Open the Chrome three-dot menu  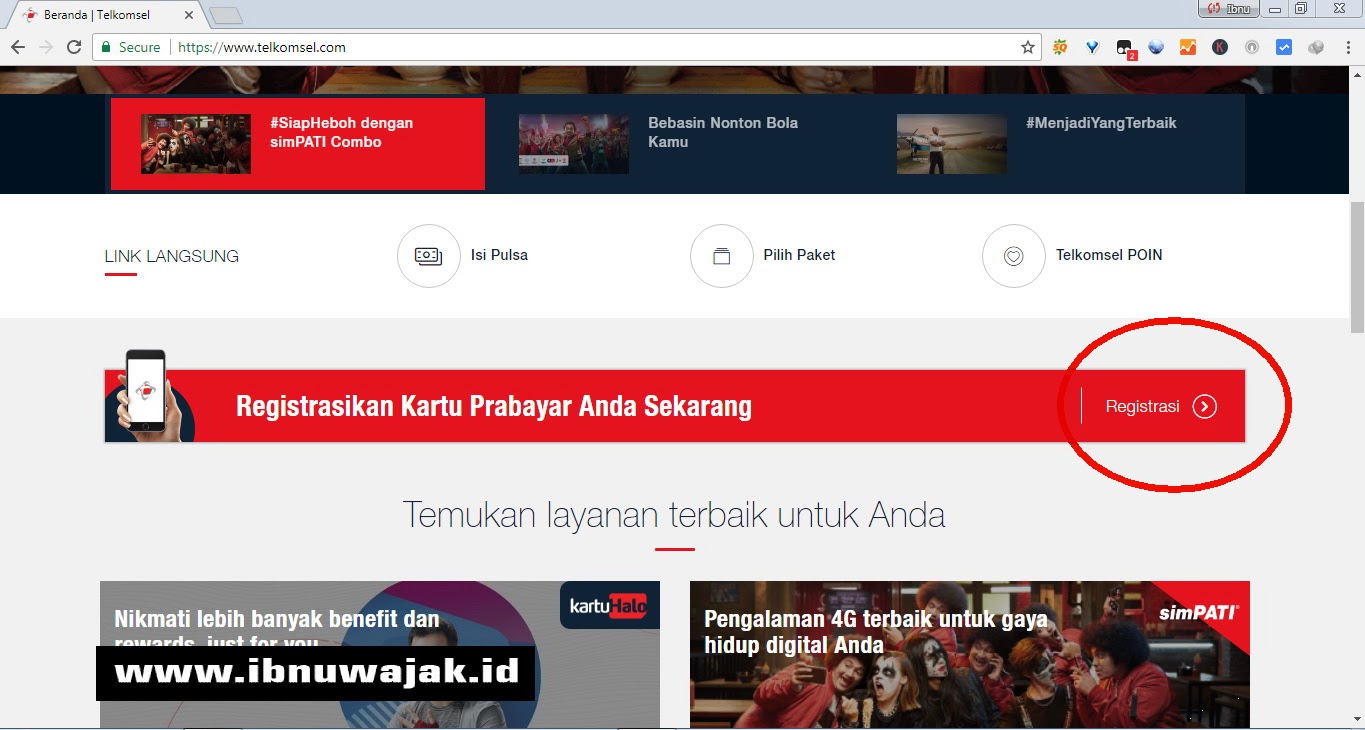1346,47
